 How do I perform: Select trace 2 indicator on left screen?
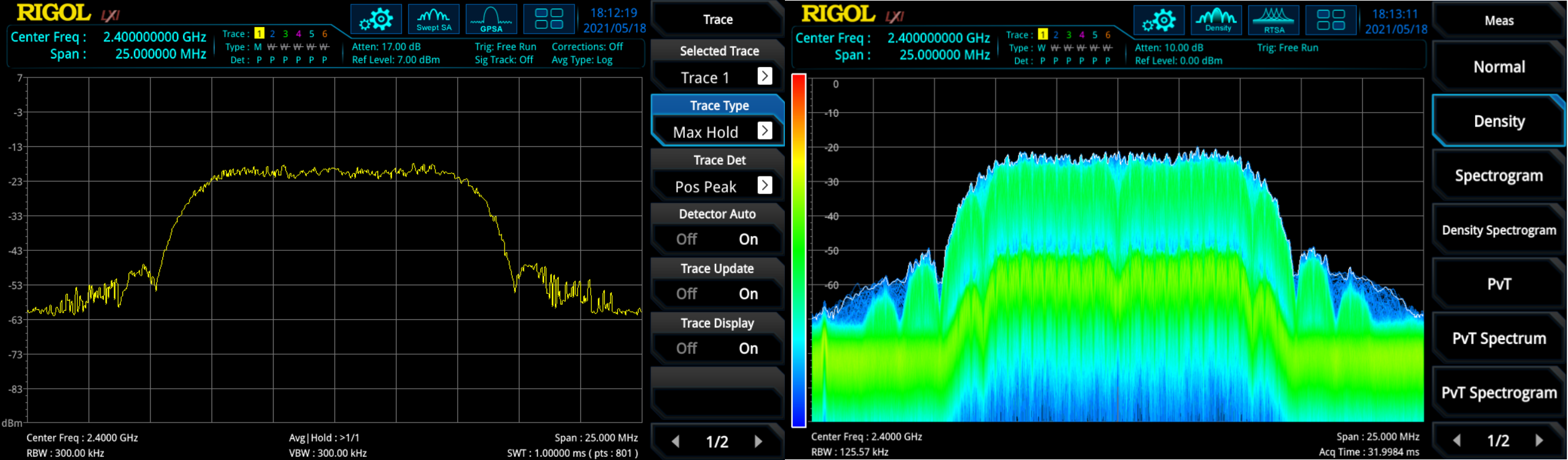pos(272,34)
